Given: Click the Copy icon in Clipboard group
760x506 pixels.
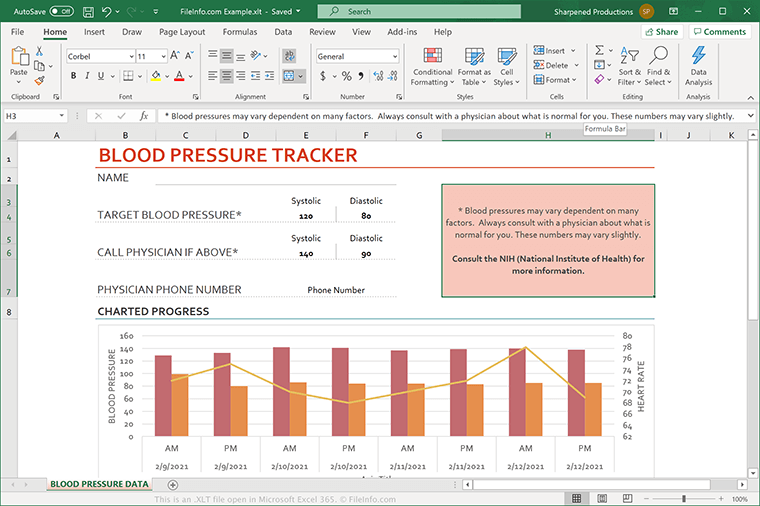Looking at the screenshot, I should coord(39,65).
